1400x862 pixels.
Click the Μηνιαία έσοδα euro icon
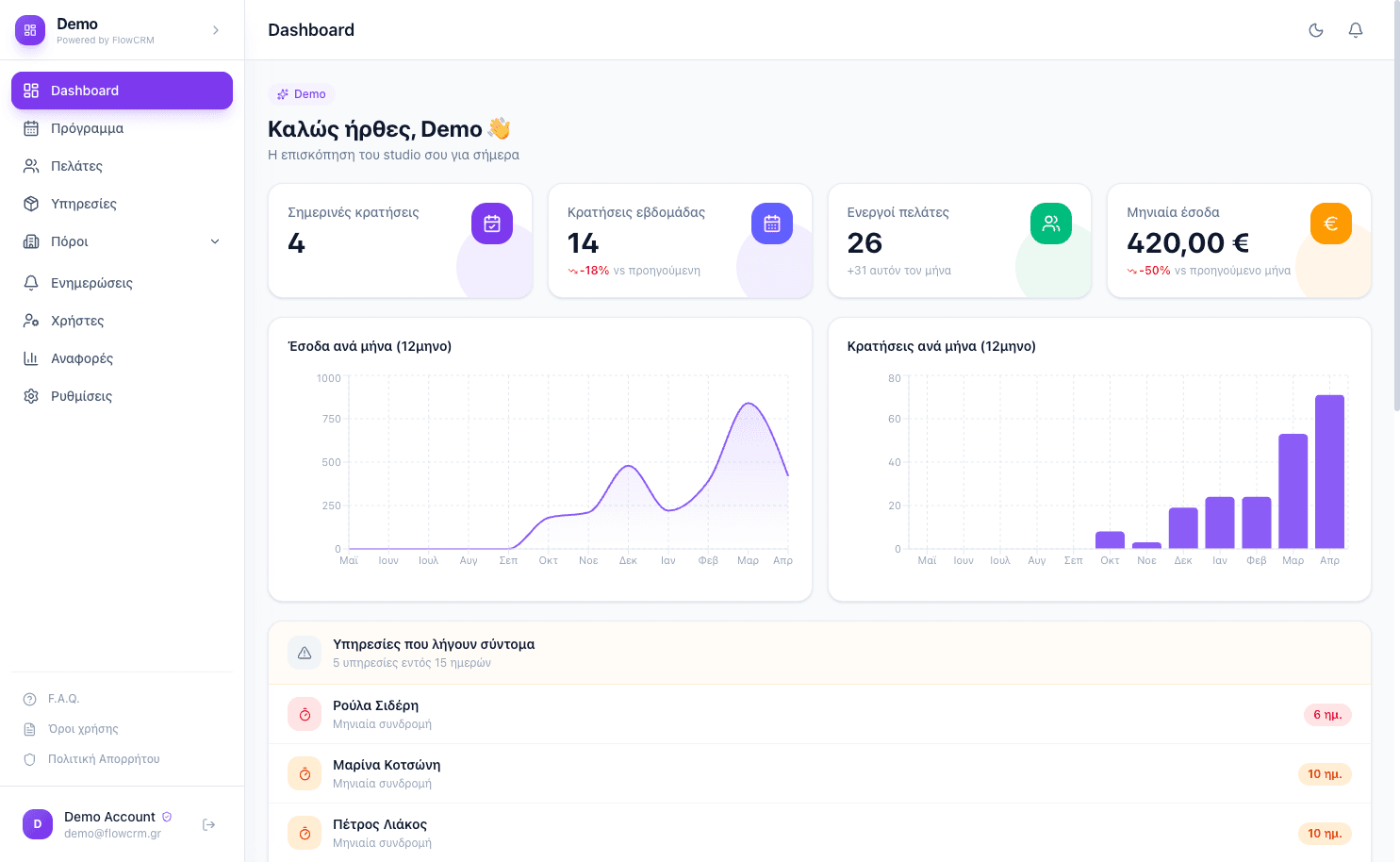(1331, 224)
